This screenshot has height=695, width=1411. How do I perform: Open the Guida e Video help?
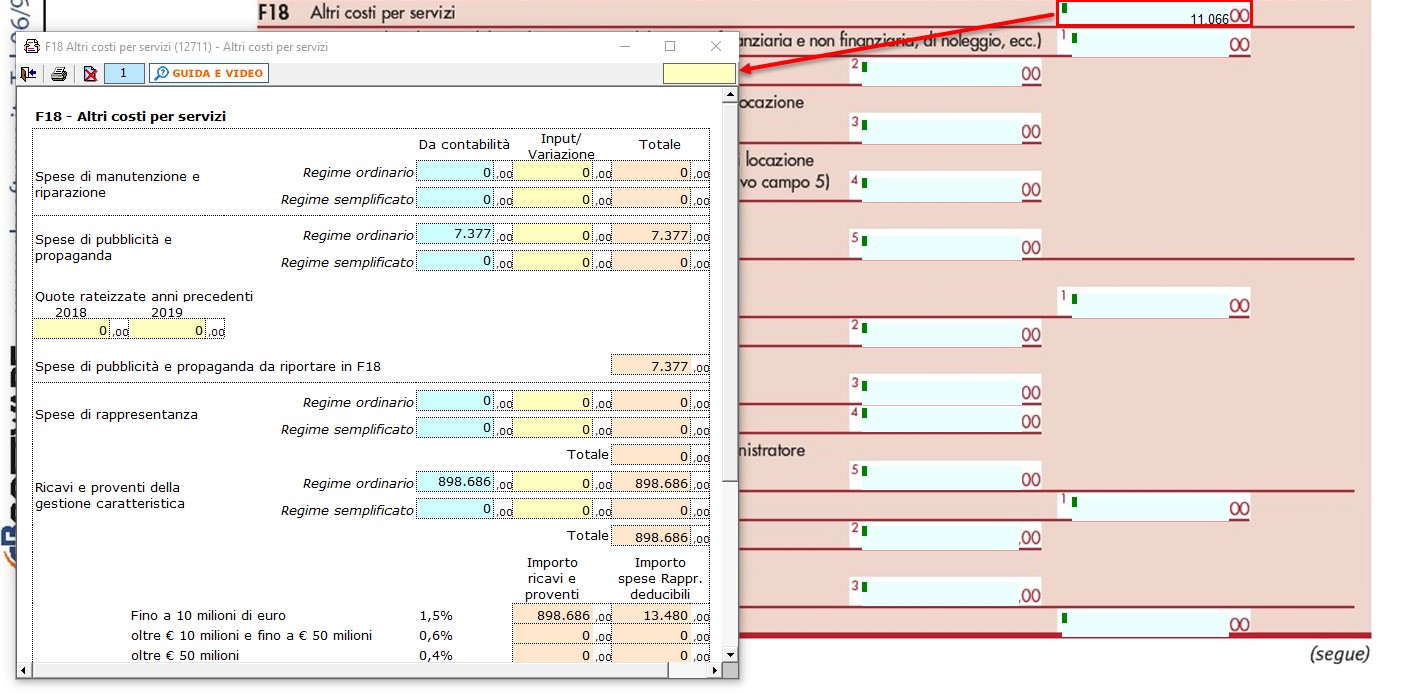(x=209, y=73)
